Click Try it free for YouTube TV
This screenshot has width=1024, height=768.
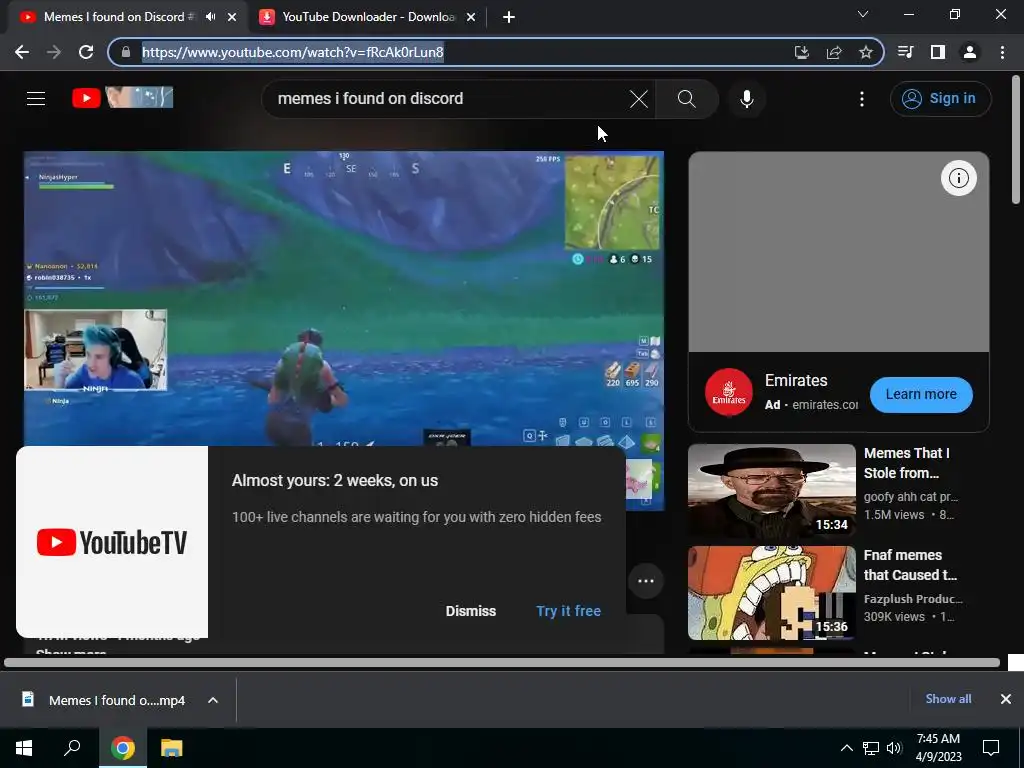[568, 611]
